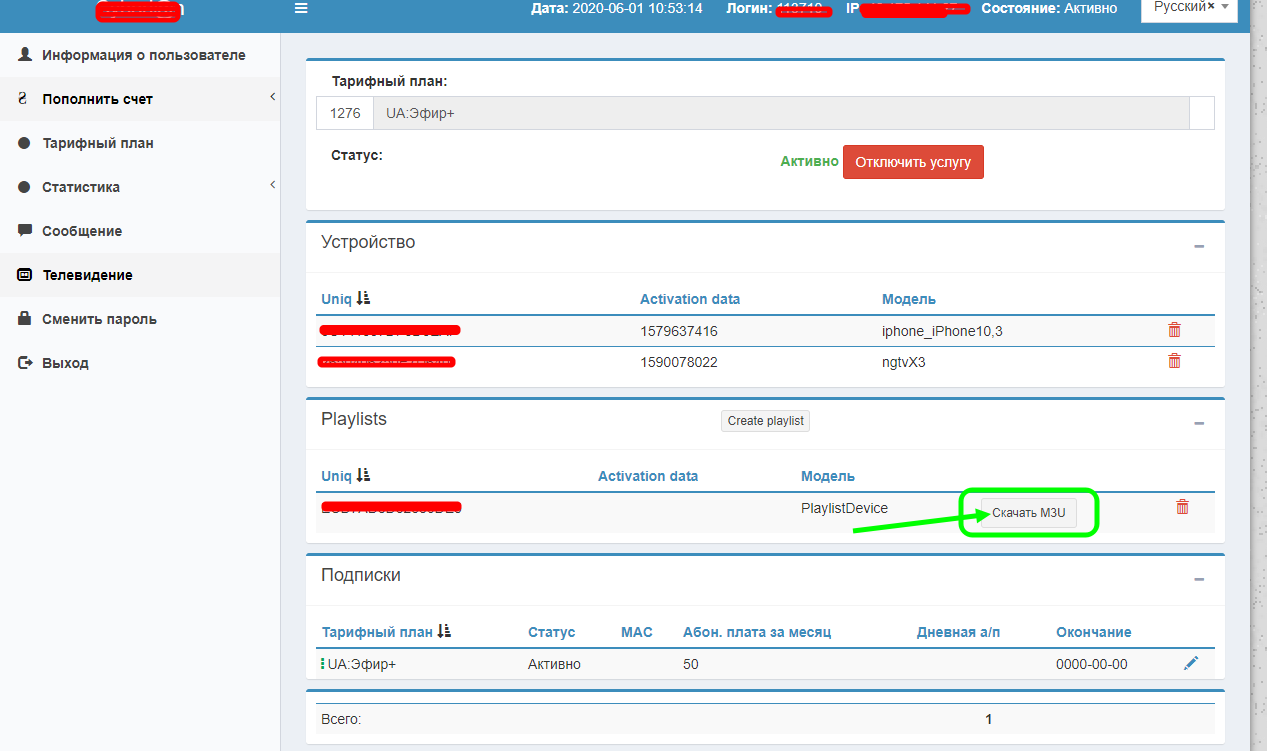Image resolution: width=1267 pixels, height=751 pixels.
Task: Click the Скачать M3U button
Action: 1028,513
